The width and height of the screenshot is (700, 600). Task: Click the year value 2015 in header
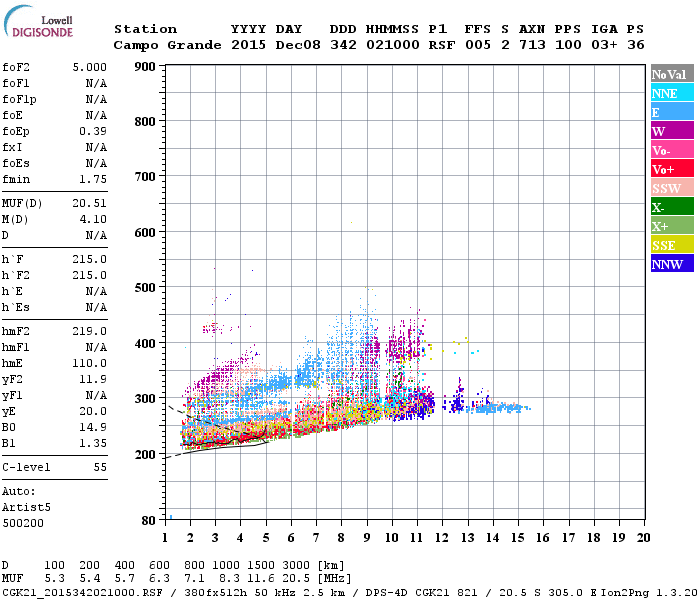(248, 45)
